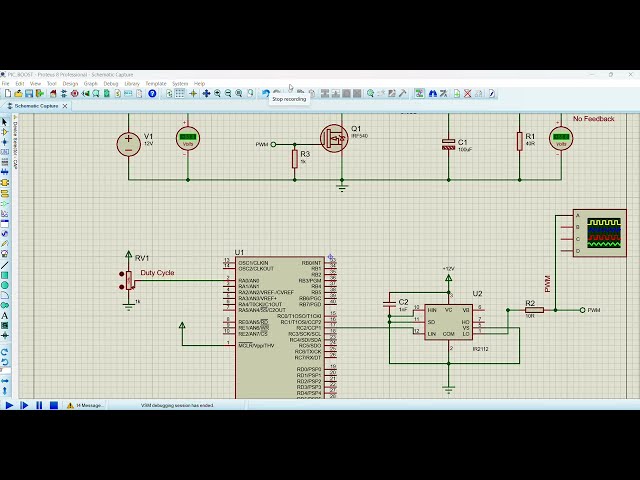640x480 pixels.
Task: Click the 'Duty Cycle' text label
Action: tap(157, 273)
